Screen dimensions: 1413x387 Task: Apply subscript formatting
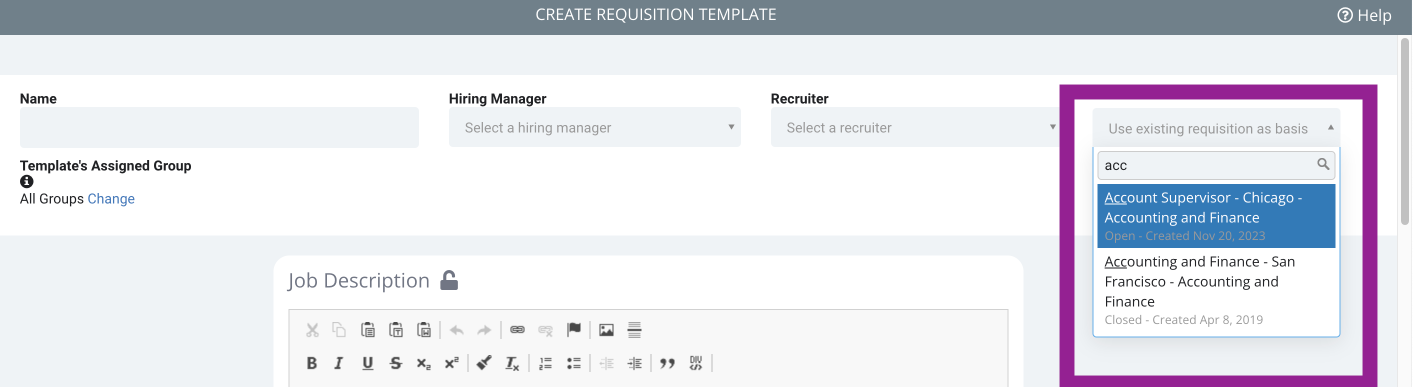[x=424, y=363]
